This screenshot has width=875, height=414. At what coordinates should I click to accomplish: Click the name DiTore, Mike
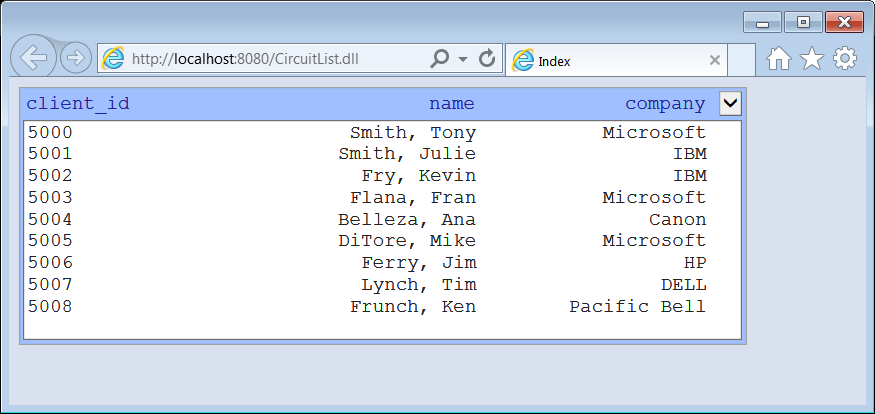[x=407, y=242]
